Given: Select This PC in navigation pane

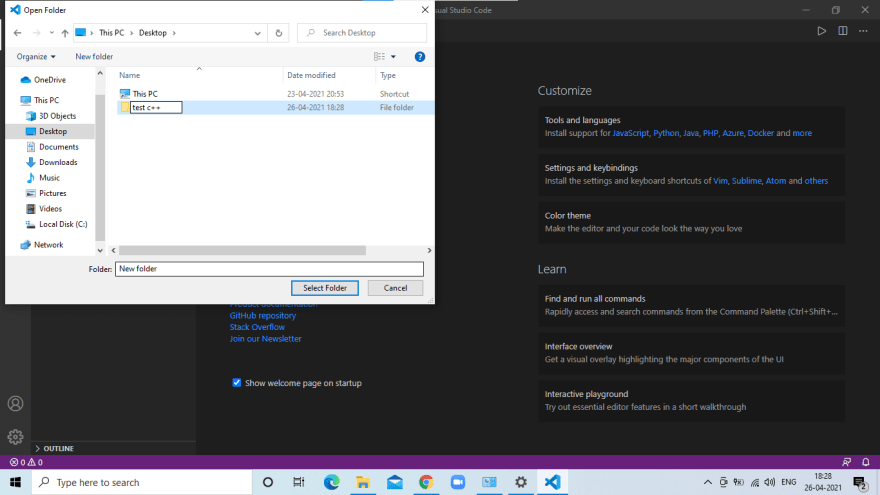Looking at the screenshot, I should point(40,100).
